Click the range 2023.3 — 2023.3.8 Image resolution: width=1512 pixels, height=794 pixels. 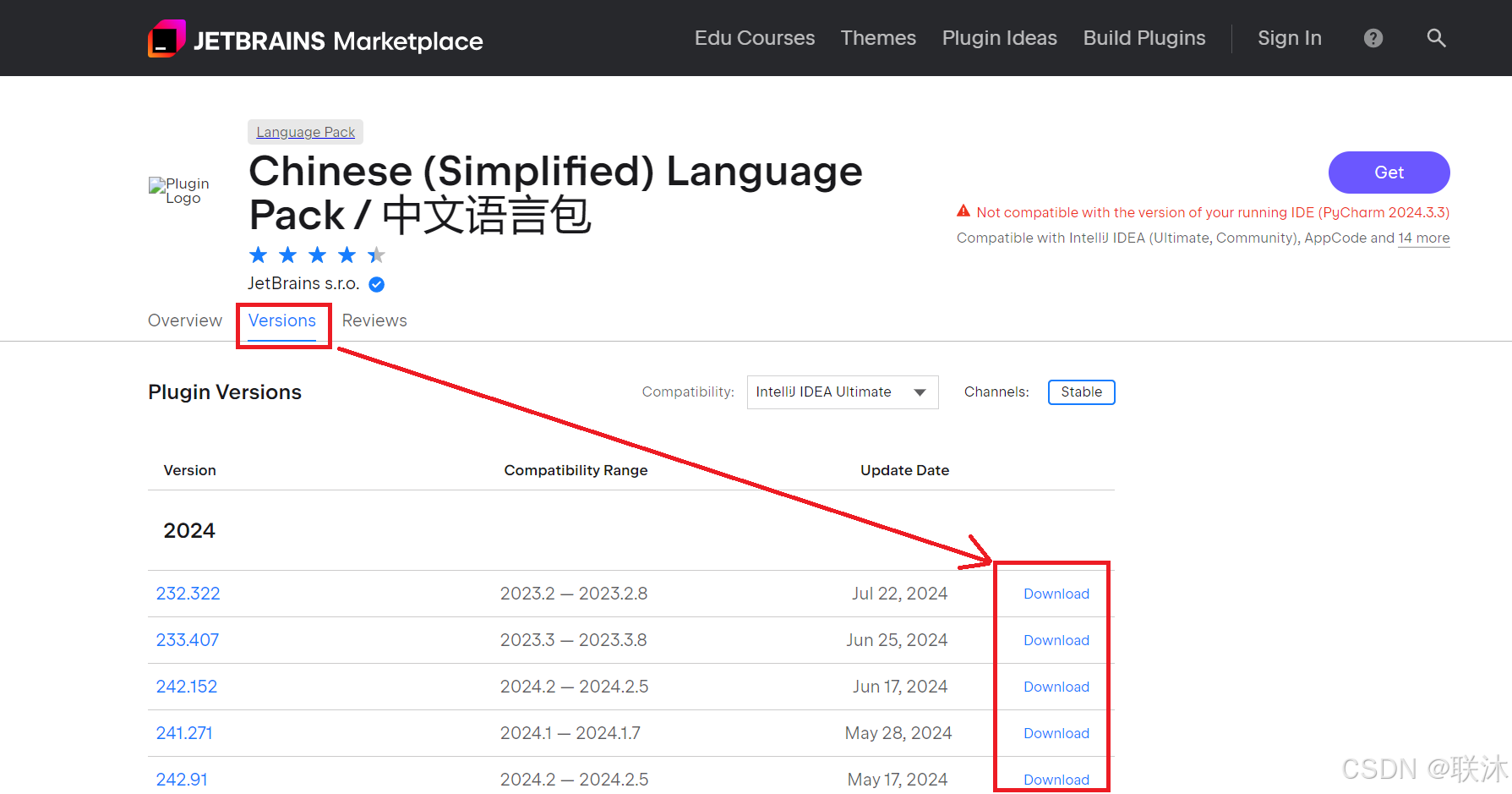click(574, 640)
